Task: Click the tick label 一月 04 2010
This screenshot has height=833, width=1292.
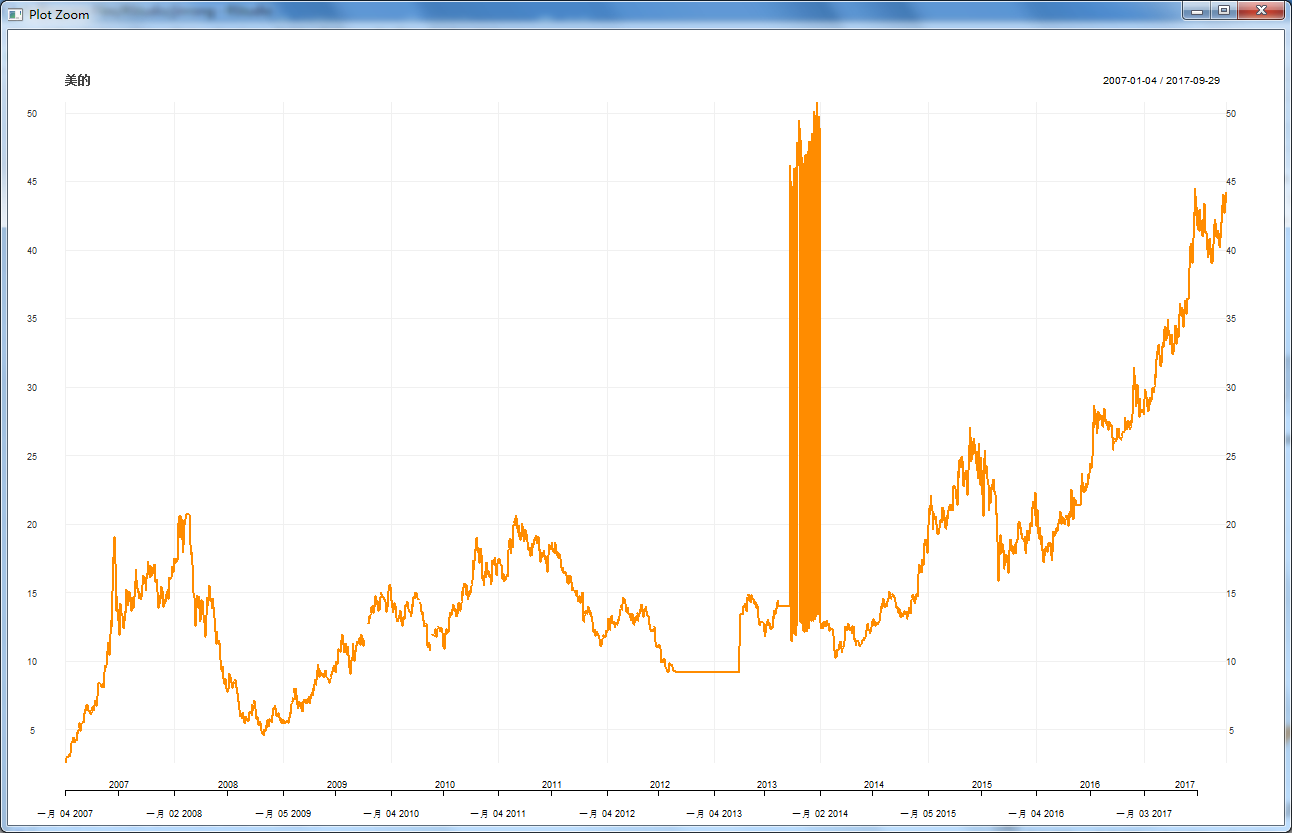Action: 391,814
